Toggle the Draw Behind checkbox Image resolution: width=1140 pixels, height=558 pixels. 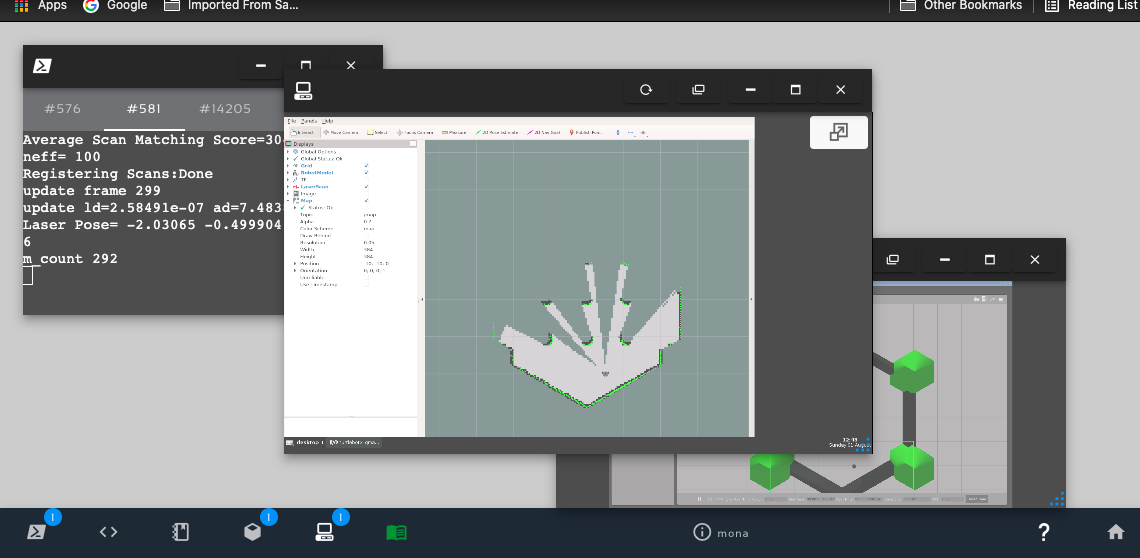pos(366,236)
